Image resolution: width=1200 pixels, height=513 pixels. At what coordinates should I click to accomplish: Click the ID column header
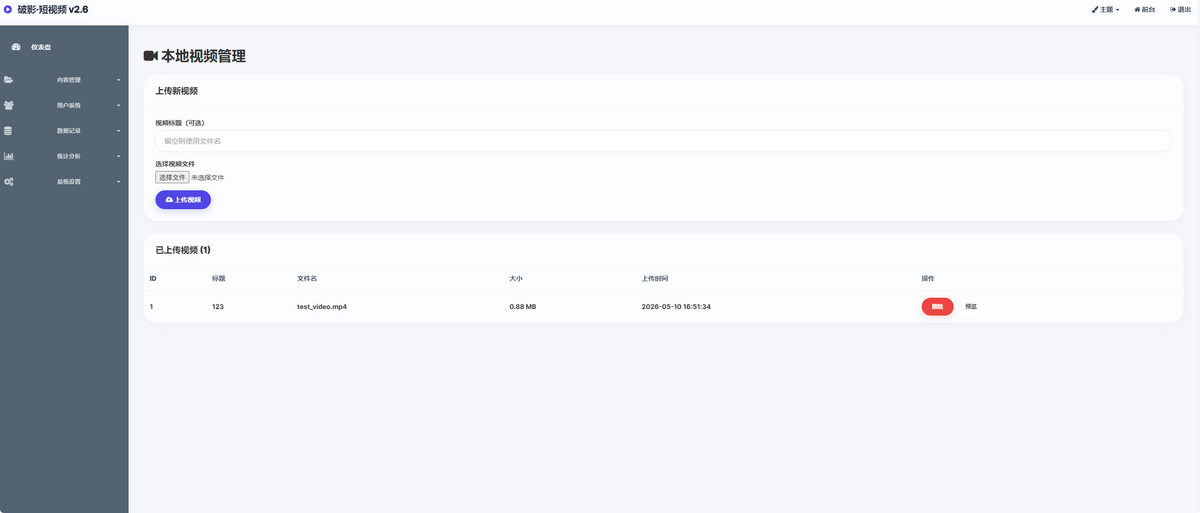pos(153,278)
